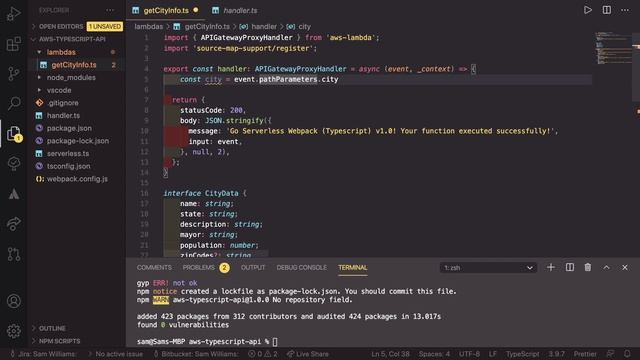Select the Explorer files icon with badge
Image resolution: width=640 pixels, height=360 pixels.
(x=13, y=133)
